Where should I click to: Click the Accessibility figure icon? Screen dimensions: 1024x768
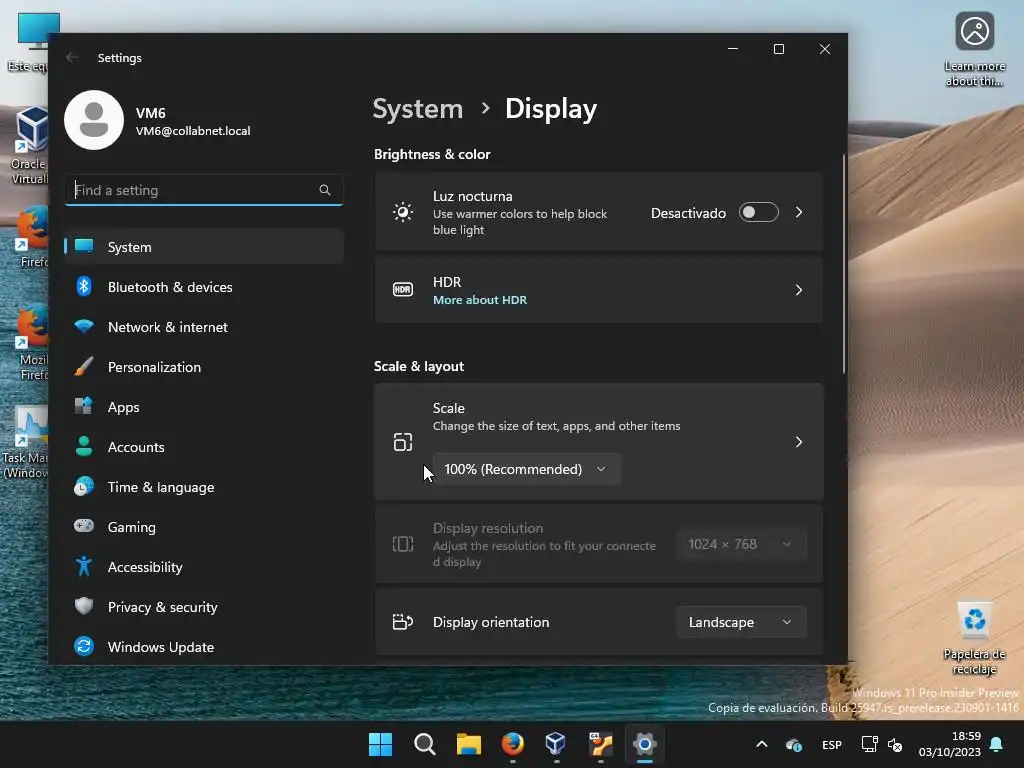pyautogui.click(x=84, y=566)
